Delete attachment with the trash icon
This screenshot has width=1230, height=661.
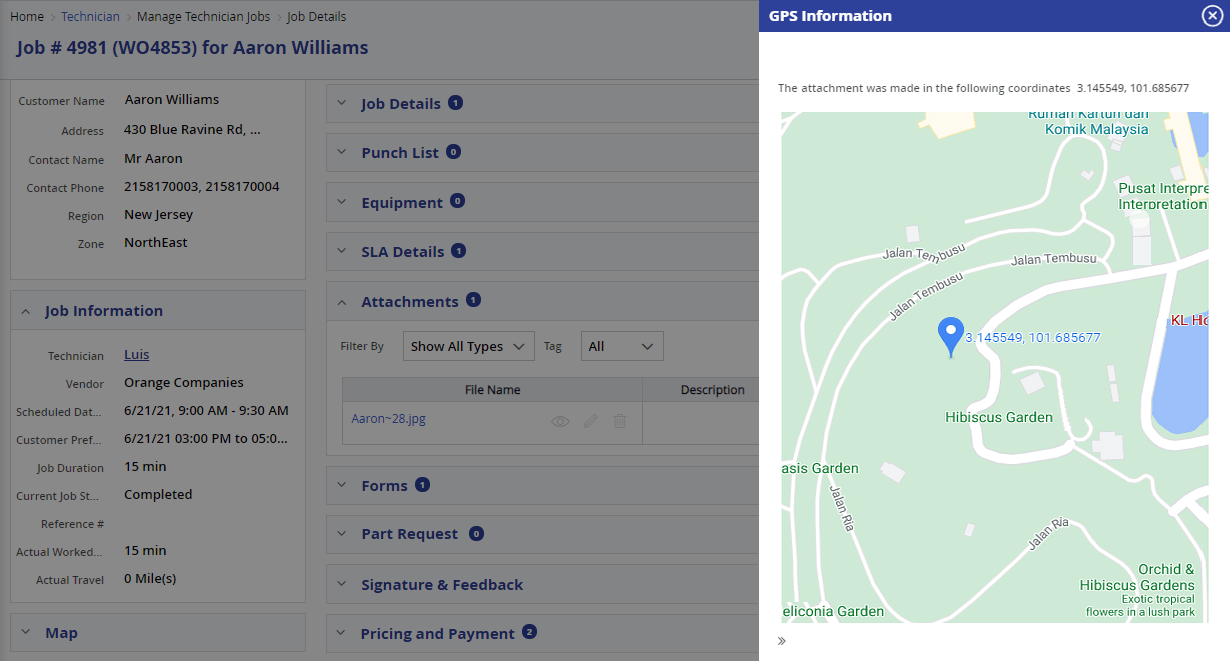(x=620, y=421)
